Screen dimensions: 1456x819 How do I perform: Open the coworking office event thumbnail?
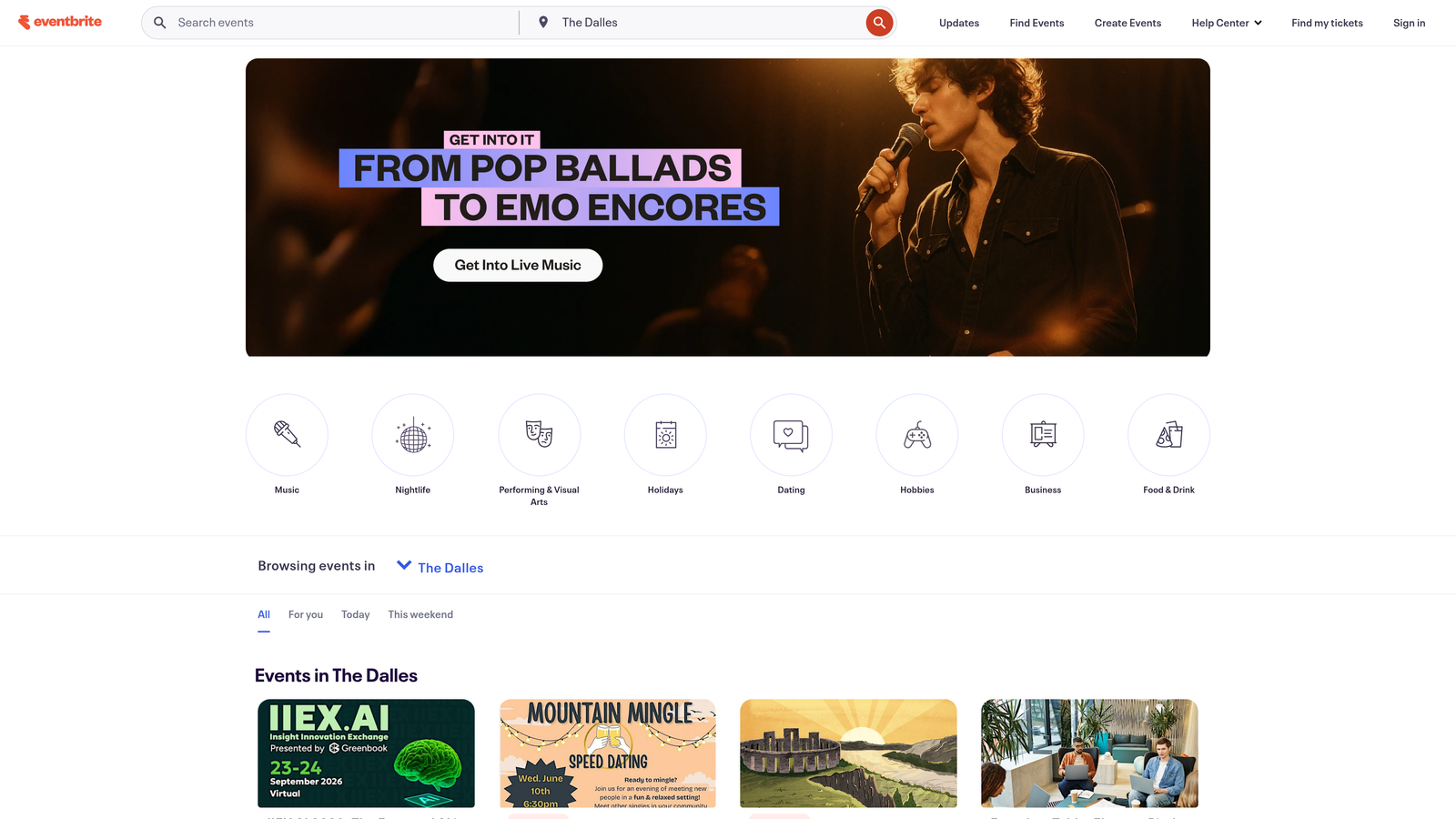click(1089, 753)
